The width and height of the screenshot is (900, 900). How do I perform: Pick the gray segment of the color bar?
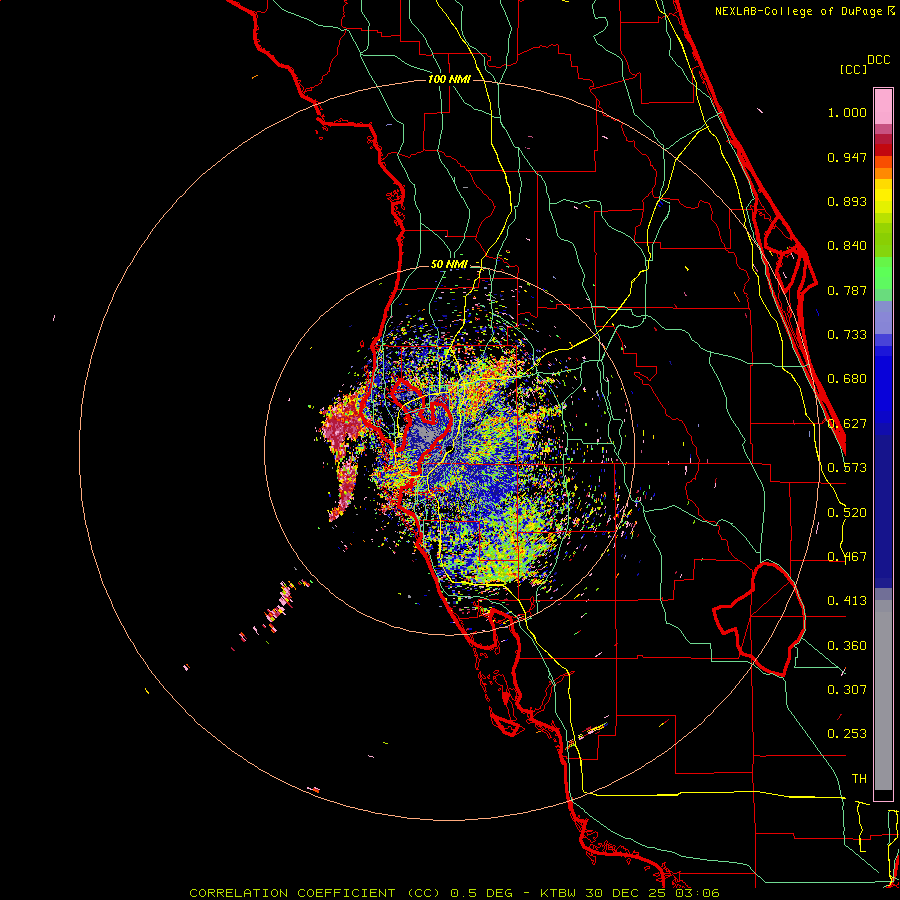click(x=883, y=695)
